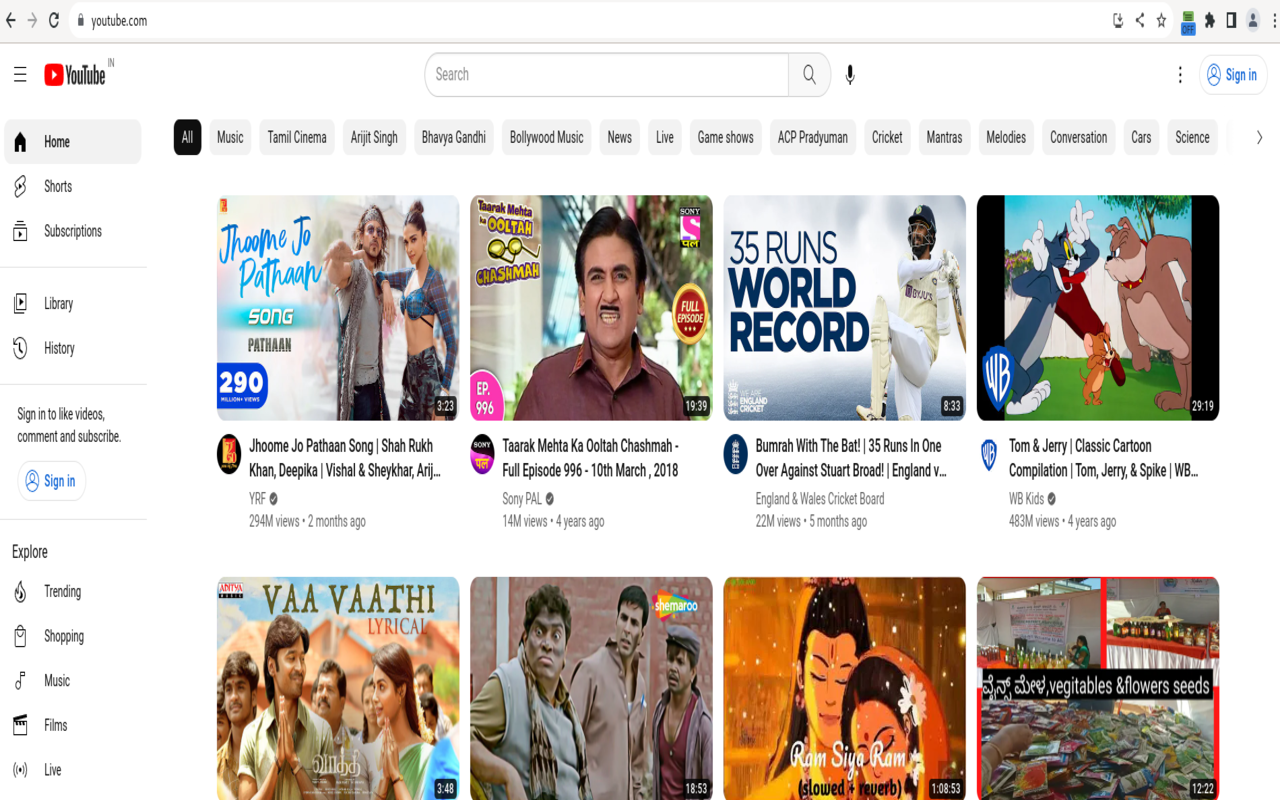This screenshot has width=1280, height=800.
Task: Open the browser profile avatar
Action: click(x=1253, y=20)
